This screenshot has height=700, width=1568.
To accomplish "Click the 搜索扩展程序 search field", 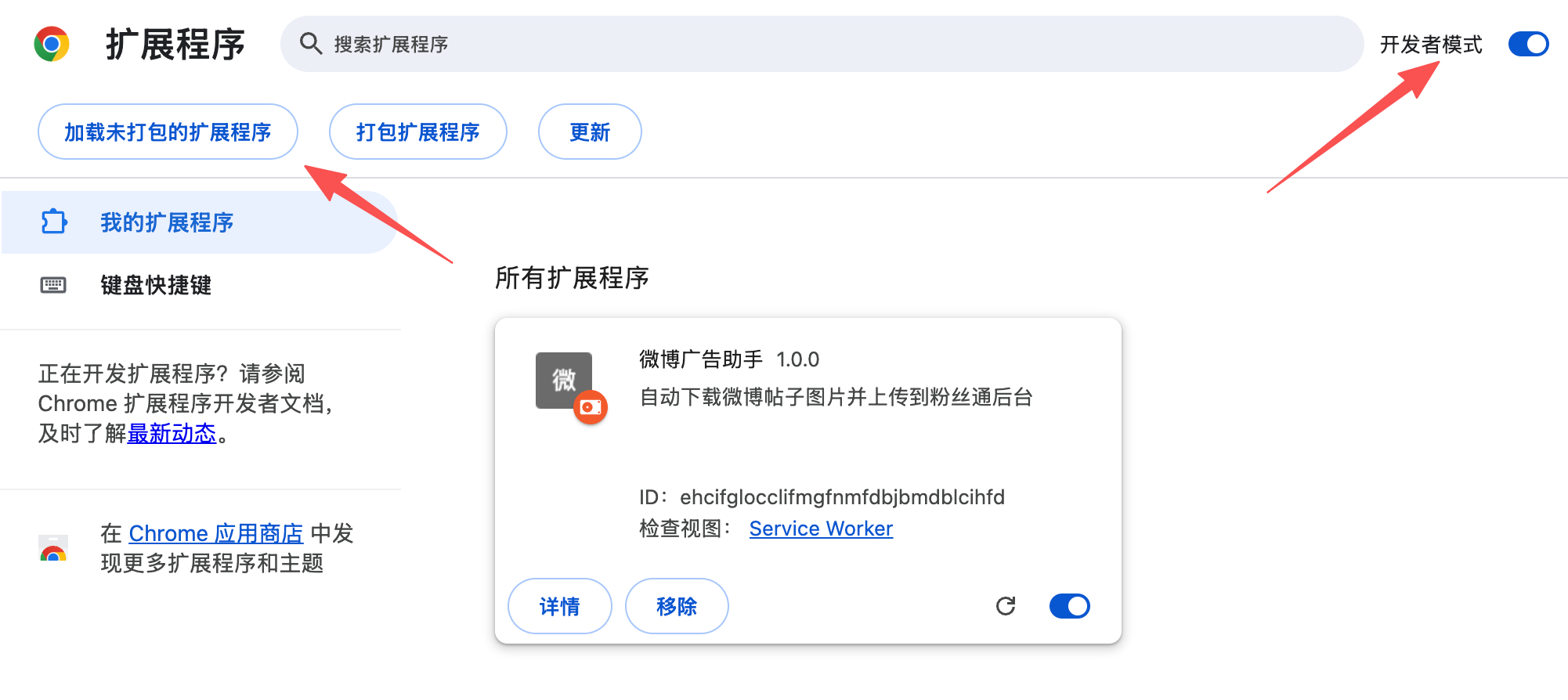I will [x=548, y=44].
